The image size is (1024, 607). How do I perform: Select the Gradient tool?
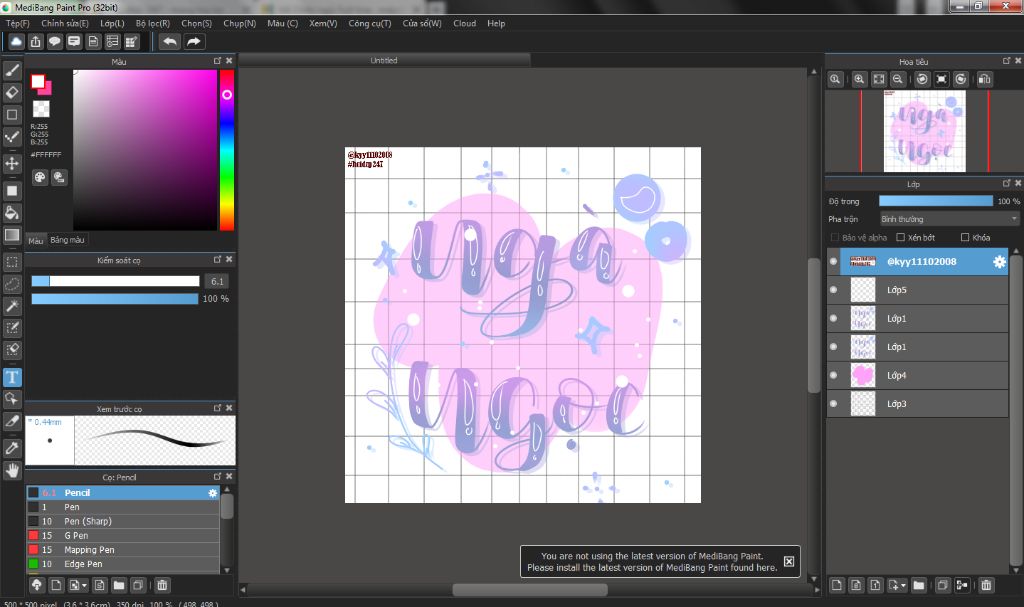(x=12, y=235)
